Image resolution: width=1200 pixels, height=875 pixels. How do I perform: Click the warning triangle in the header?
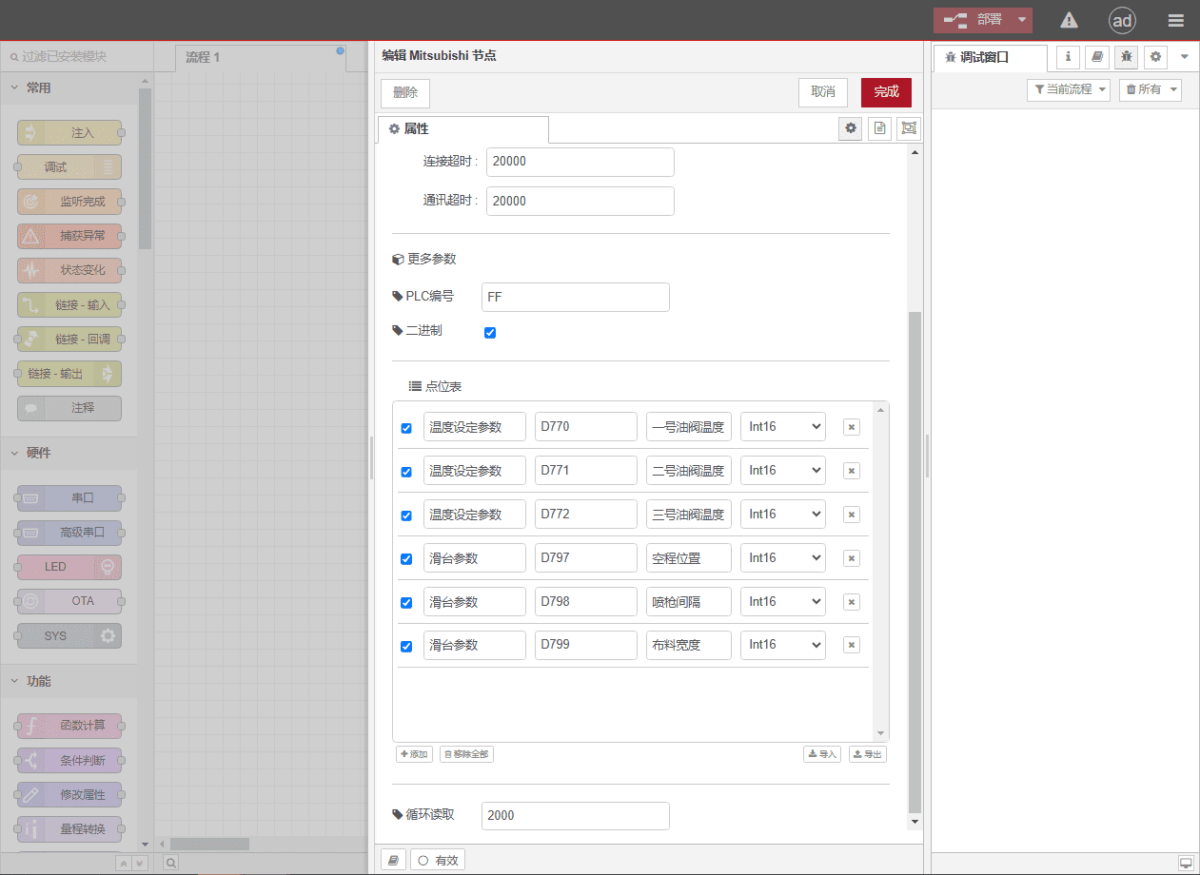(x=1068, y=20)
